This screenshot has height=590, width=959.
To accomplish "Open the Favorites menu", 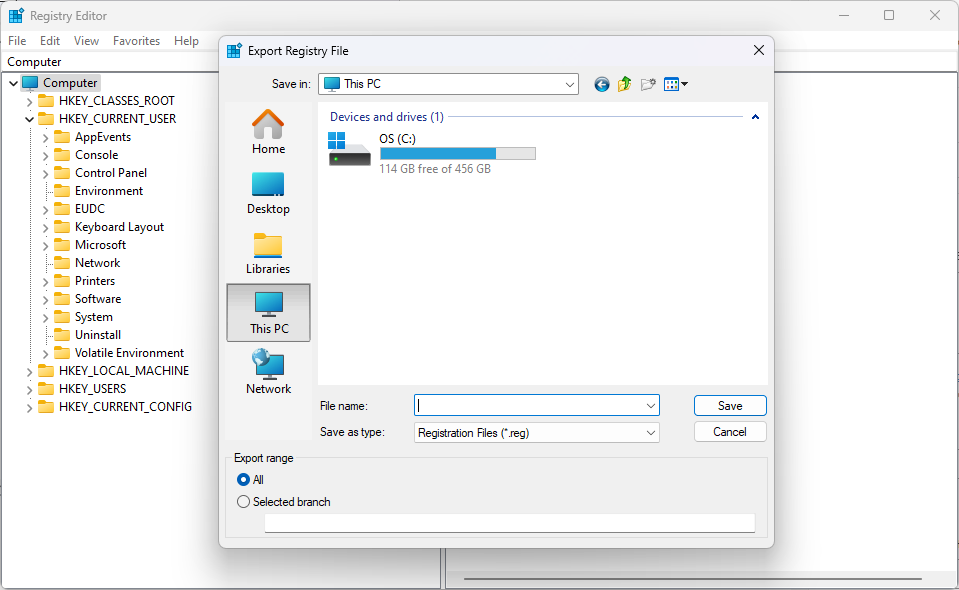I will coord(136,41).
